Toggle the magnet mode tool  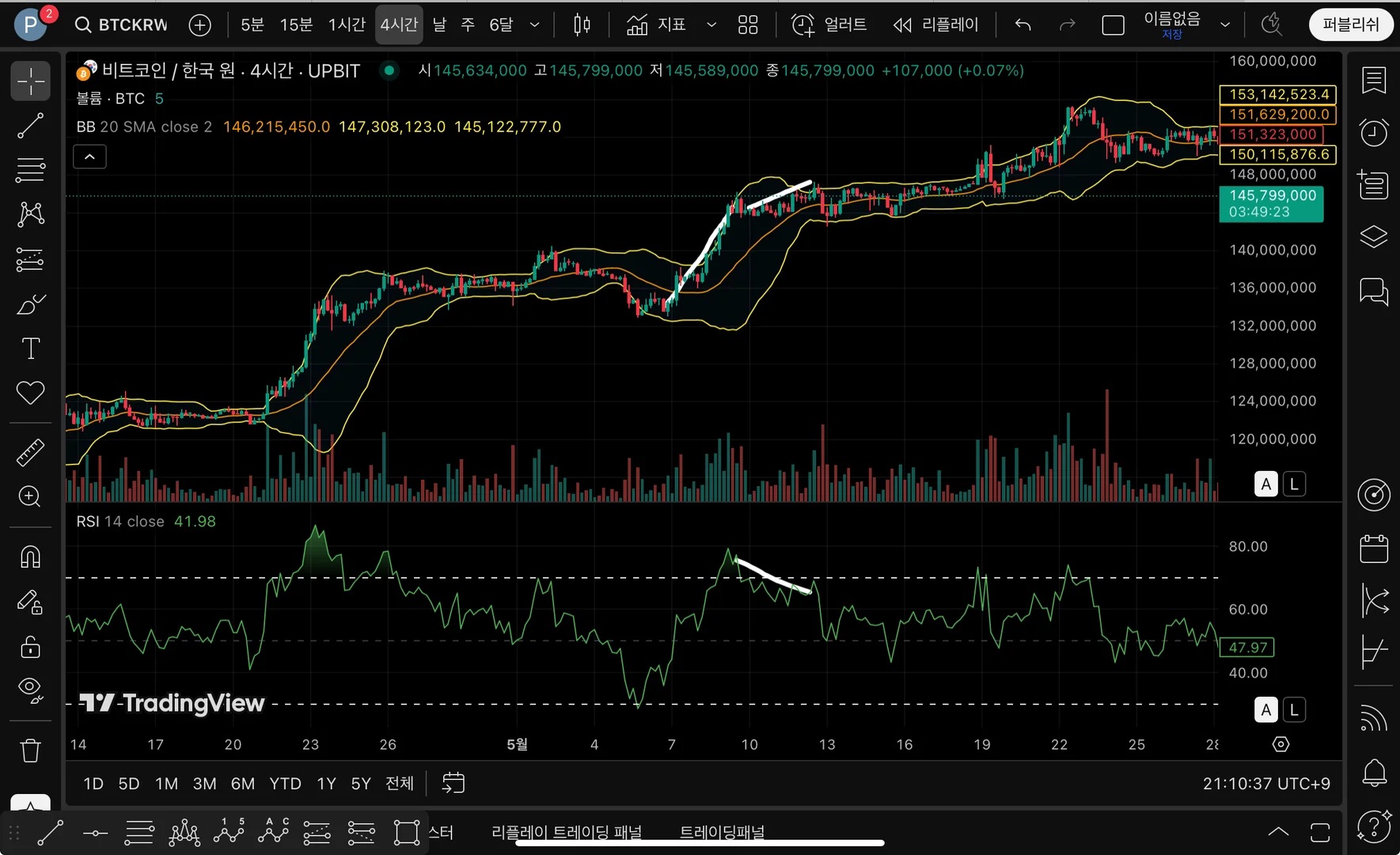point(30,557)
